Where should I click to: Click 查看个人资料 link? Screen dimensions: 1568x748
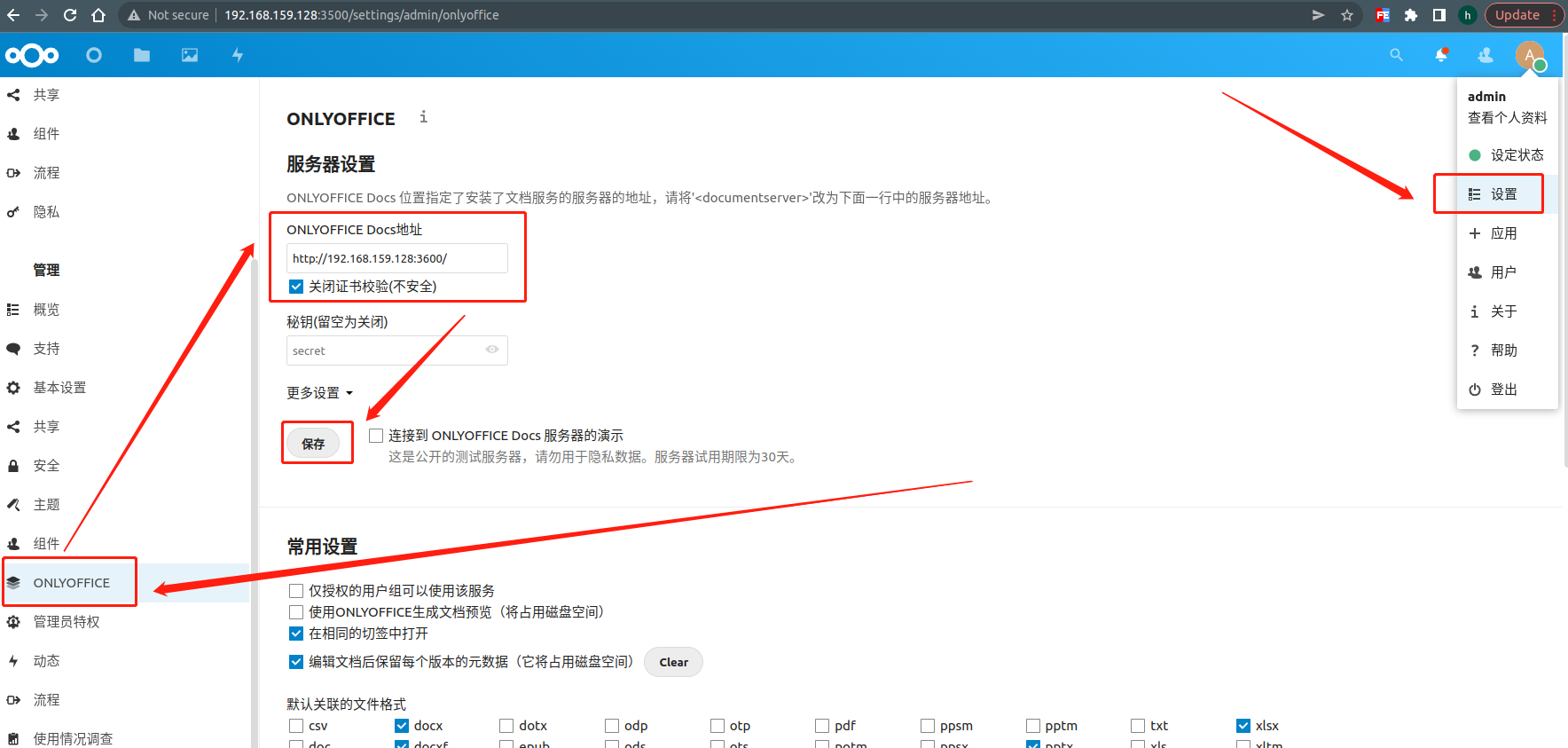pos(1507,118)
